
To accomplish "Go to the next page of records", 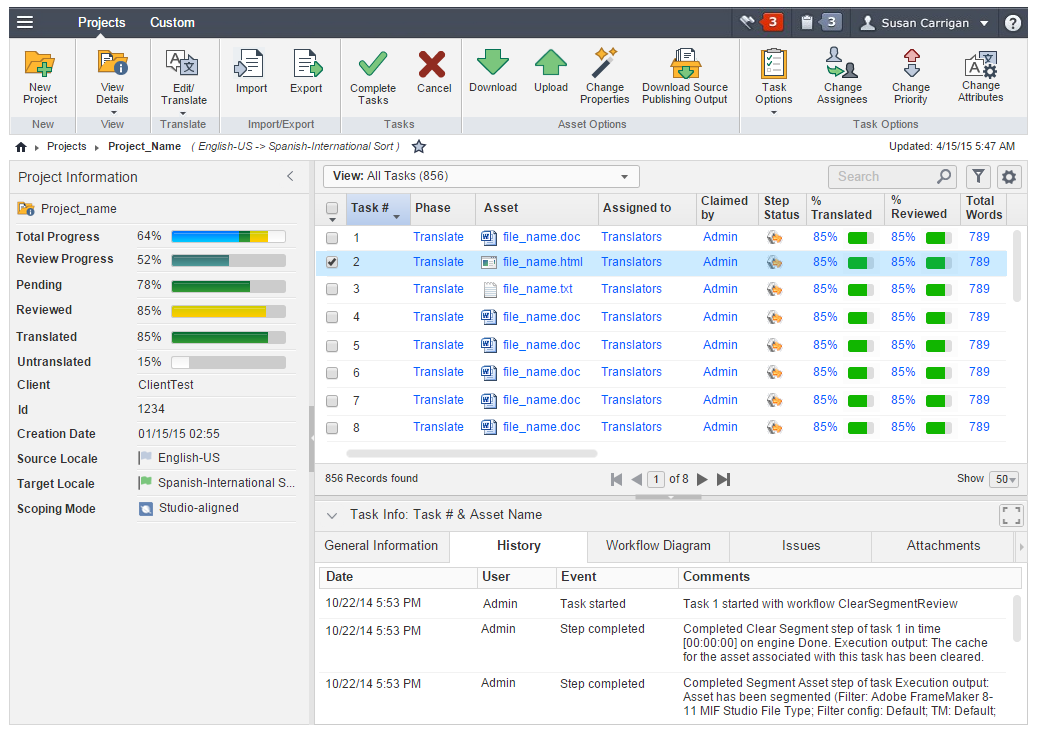I will click(702, 479).
